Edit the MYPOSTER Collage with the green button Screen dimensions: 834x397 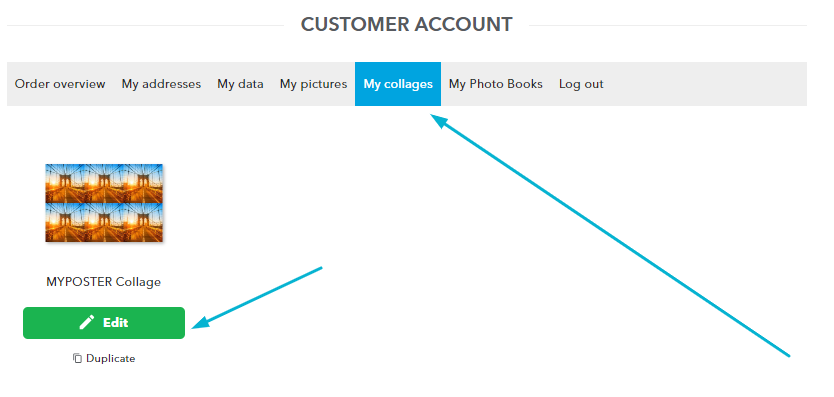pyautogui.click(x=104, y=322)
